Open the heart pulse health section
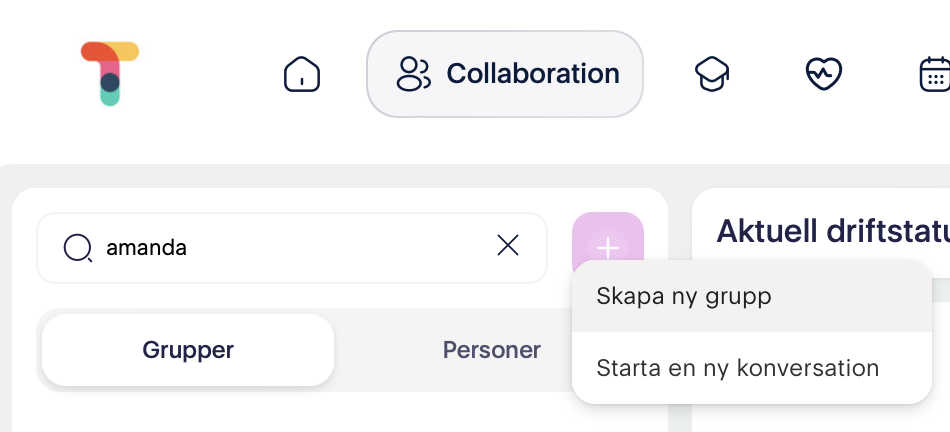 pos(824,74)
